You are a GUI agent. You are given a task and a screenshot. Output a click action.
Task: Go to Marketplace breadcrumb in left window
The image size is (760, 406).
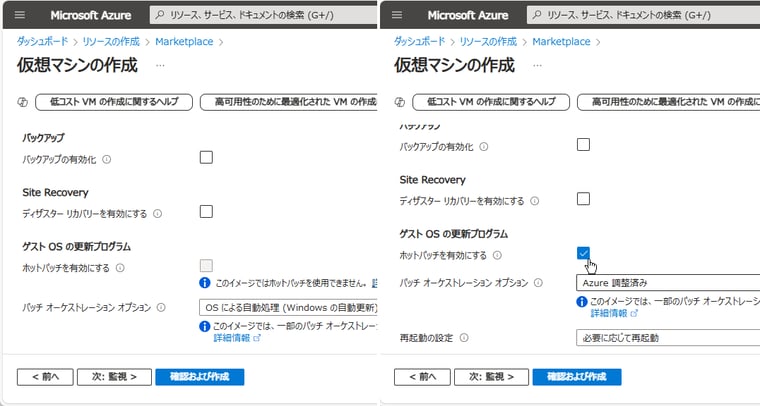[184, 42]
